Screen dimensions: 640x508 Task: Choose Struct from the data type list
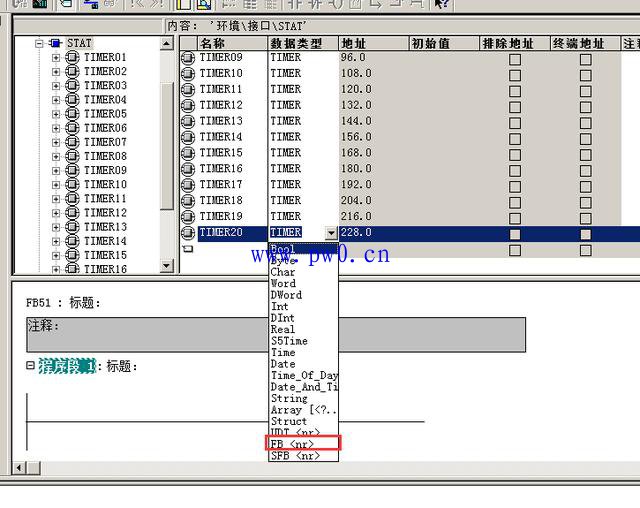click(303, 421)
